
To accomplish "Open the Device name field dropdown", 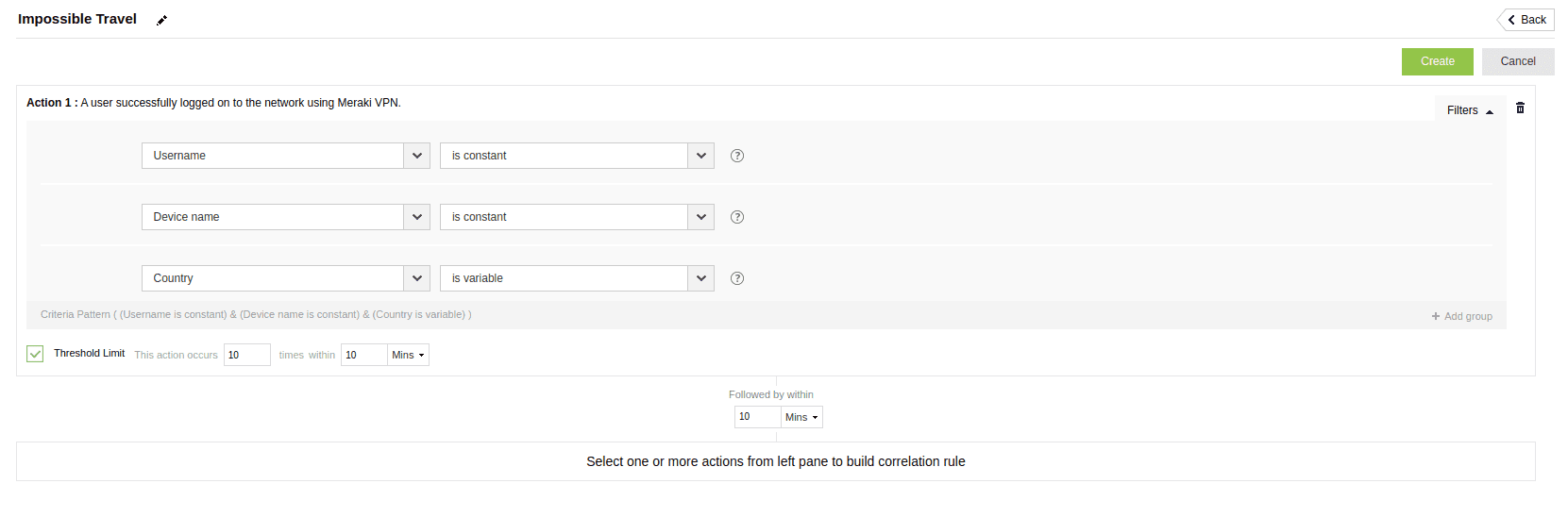I will (416, 217).
